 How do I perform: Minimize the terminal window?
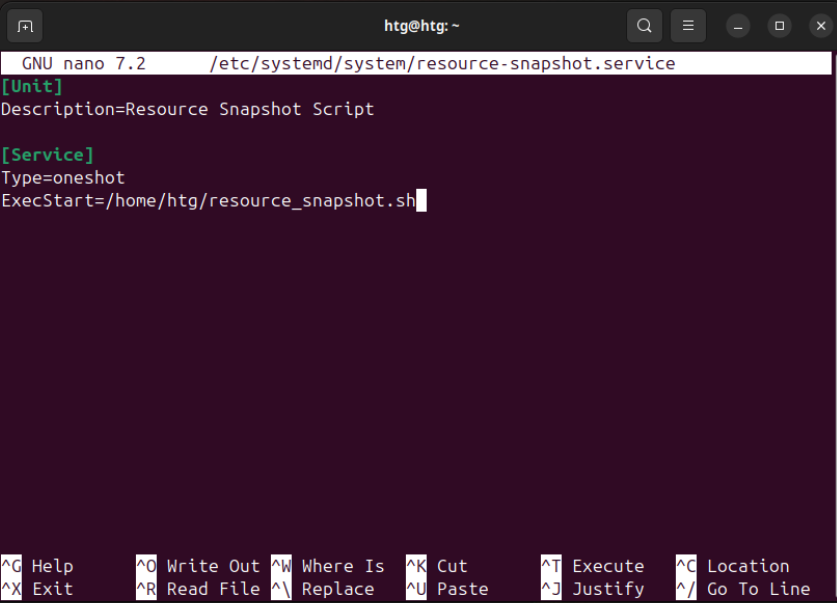(x=738, y=26)
